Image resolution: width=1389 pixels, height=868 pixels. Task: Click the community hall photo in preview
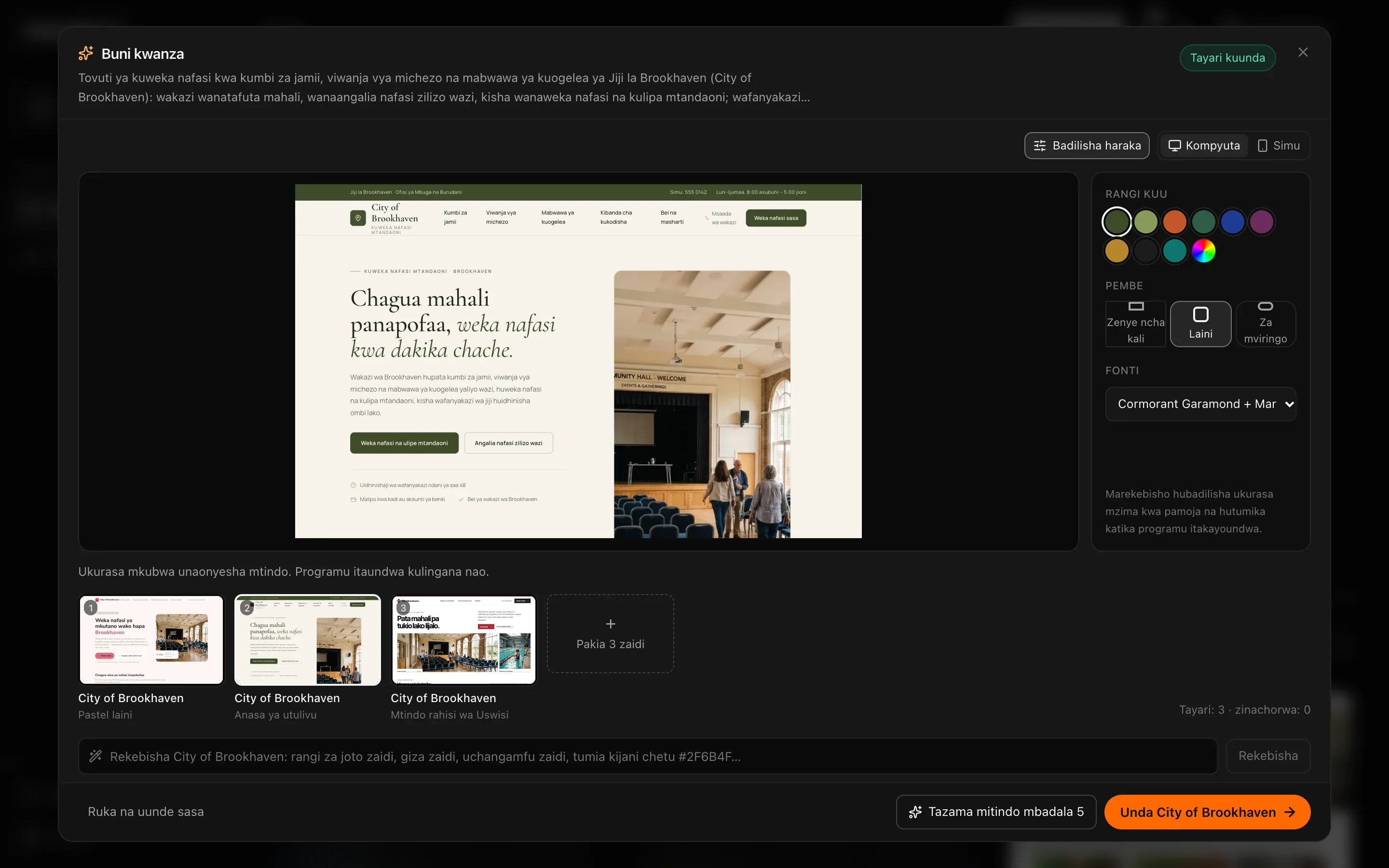702,404
